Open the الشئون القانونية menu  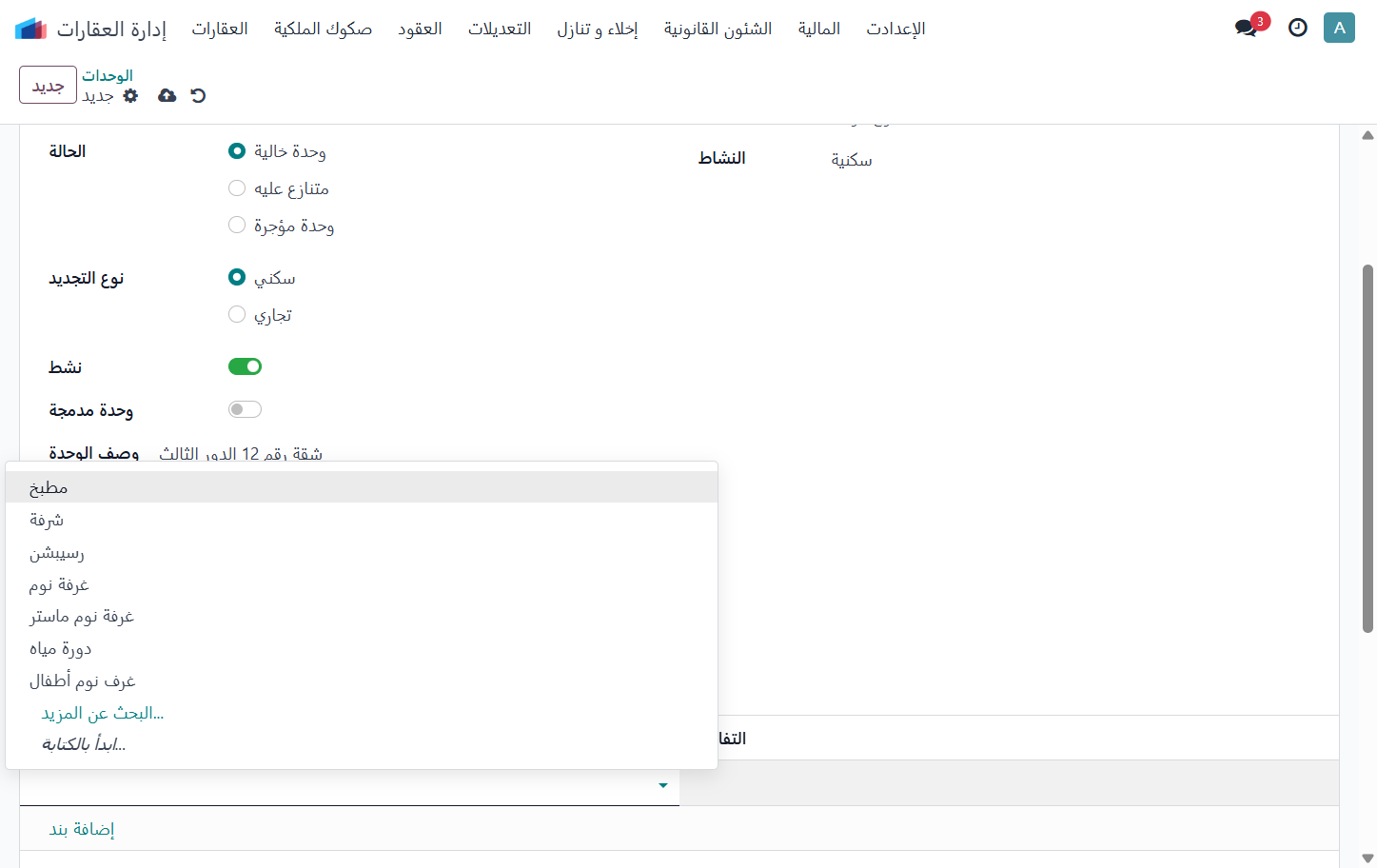(x=718, y=29)
